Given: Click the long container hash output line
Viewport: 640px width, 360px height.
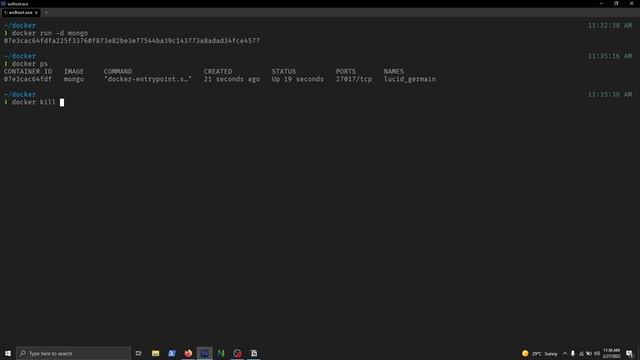Looking at the screenshot, I should click(x=132, y=41).
